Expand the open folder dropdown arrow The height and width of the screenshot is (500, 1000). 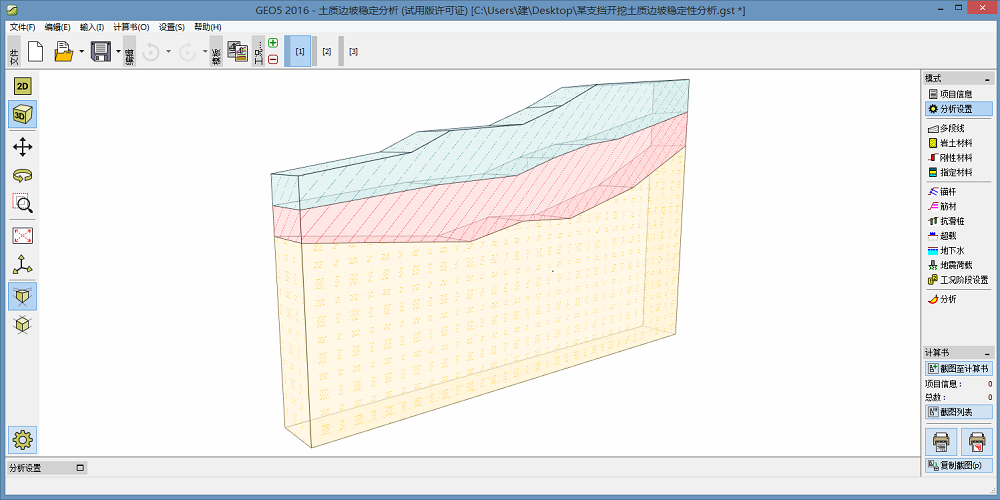[81, 51]
